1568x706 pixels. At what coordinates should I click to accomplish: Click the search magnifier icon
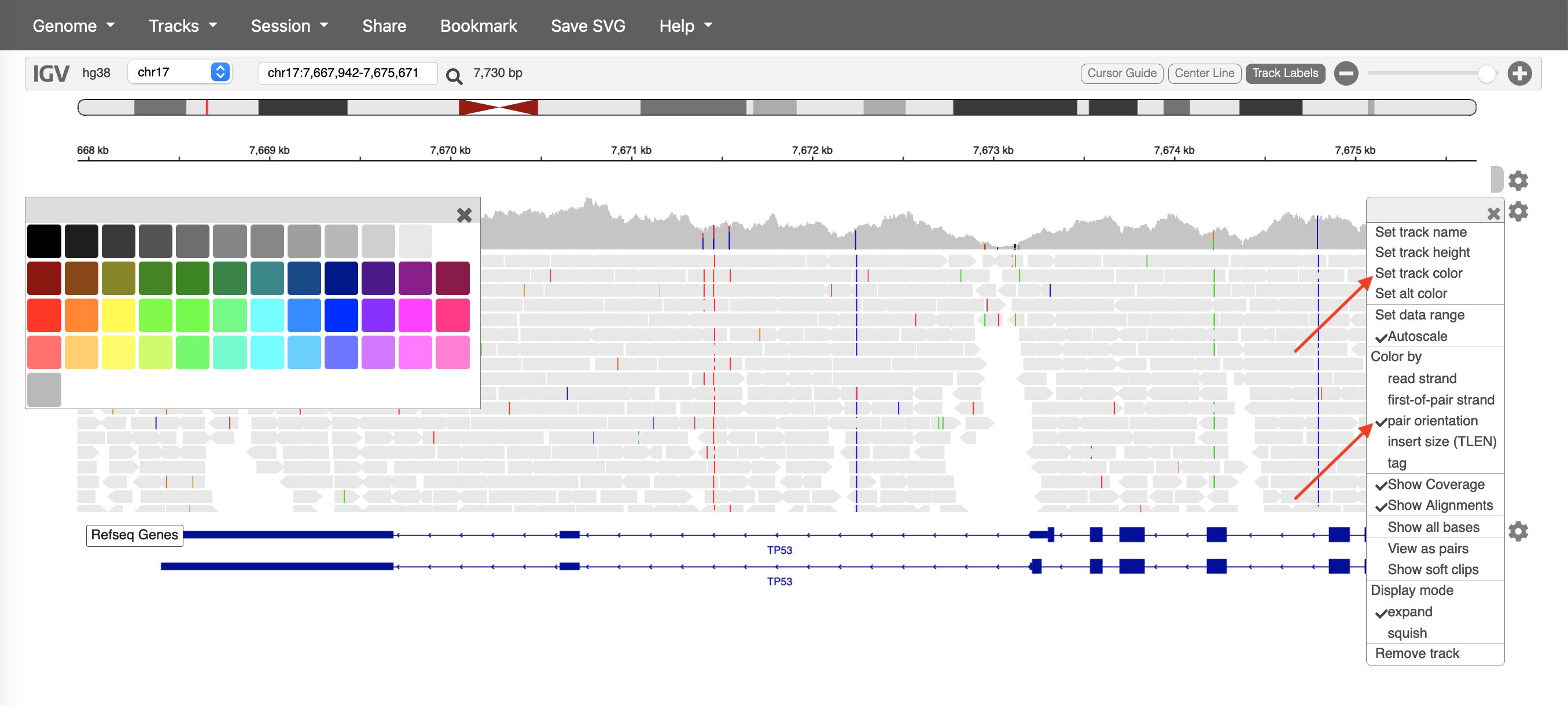pos(454,75)
